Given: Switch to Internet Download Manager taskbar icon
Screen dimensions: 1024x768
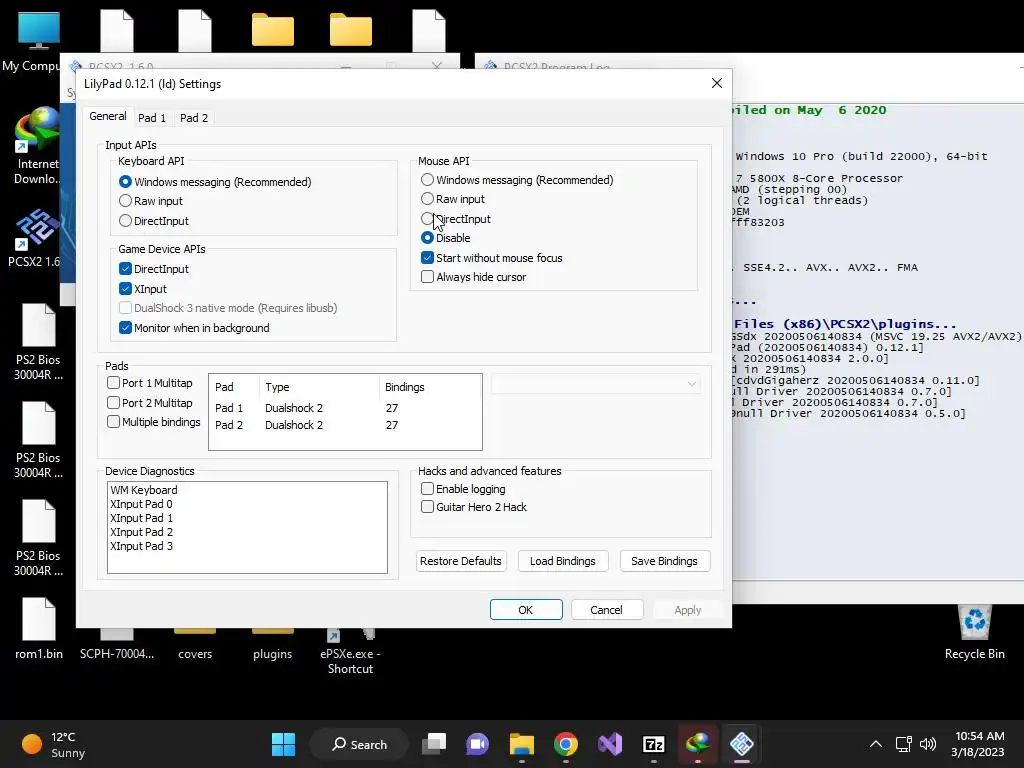Looking at the screenshot, I should click(x=697, y=744).
